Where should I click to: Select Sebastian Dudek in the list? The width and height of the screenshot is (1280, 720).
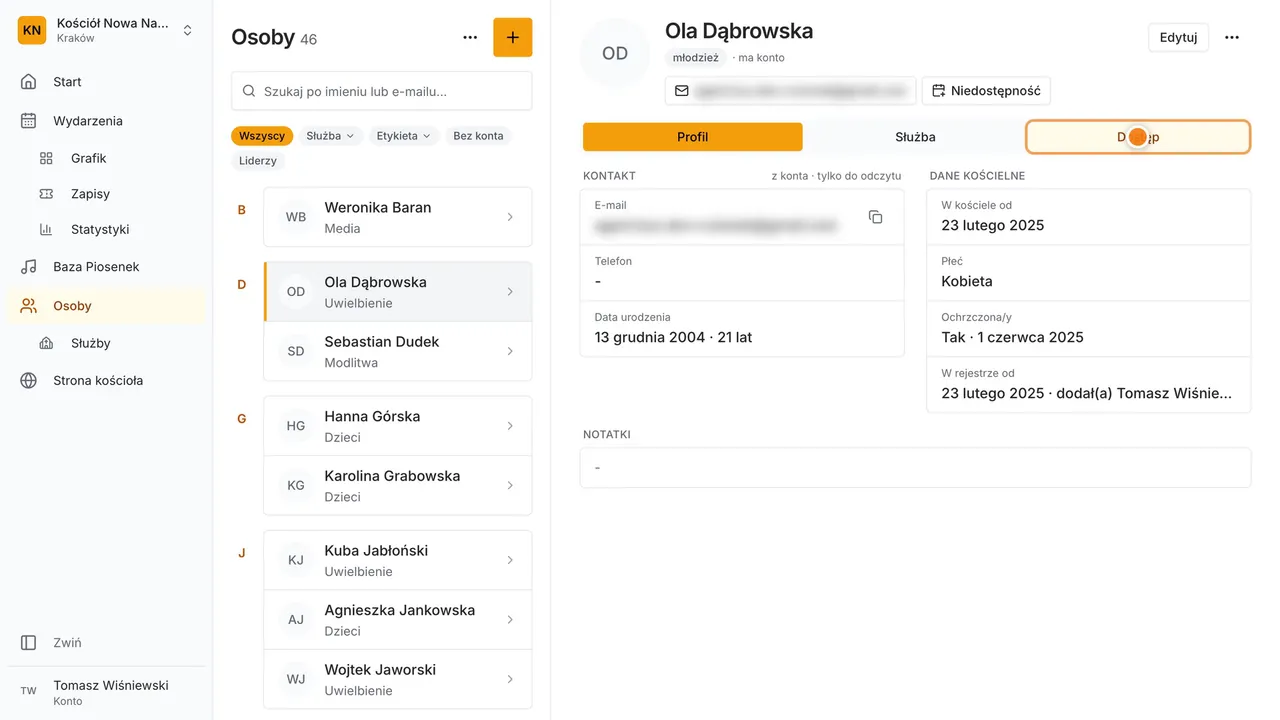pos(398,351)
